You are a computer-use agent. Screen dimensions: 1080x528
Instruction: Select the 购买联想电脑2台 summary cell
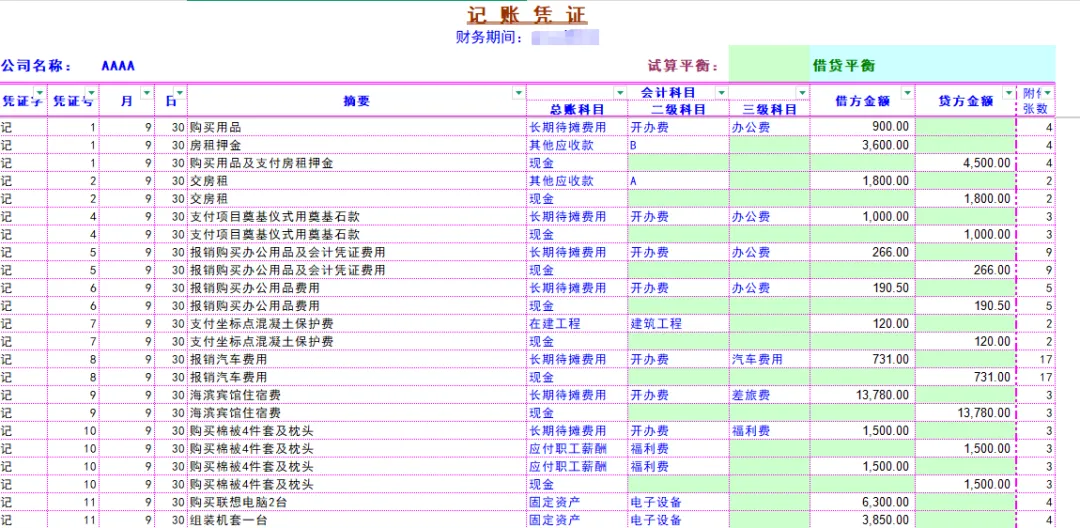click(x=357, y=503)
